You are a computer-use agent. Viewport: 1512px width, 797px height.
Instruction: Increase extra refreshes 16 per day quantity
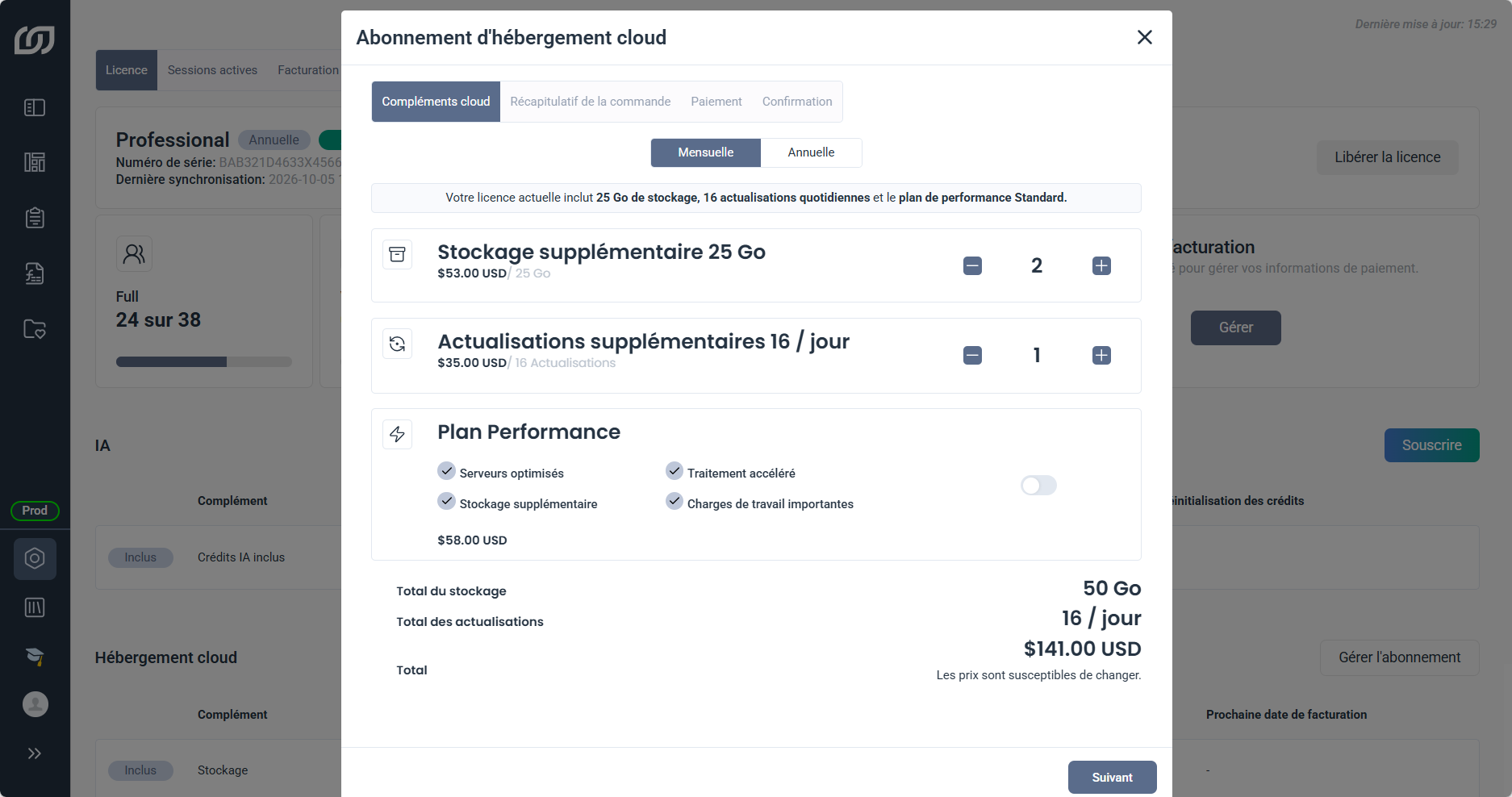tap(1101, 355)
